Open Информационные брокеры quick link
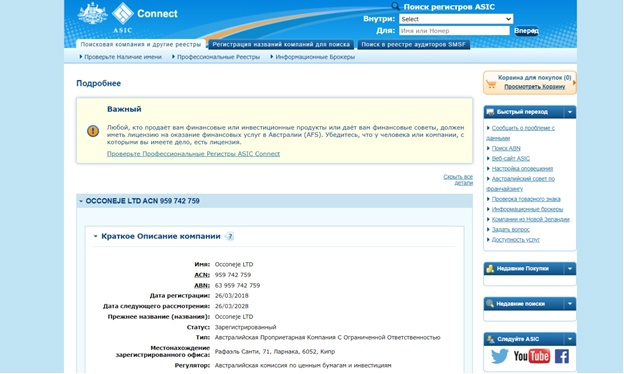The image size is (624, 374). click(527, 209)
